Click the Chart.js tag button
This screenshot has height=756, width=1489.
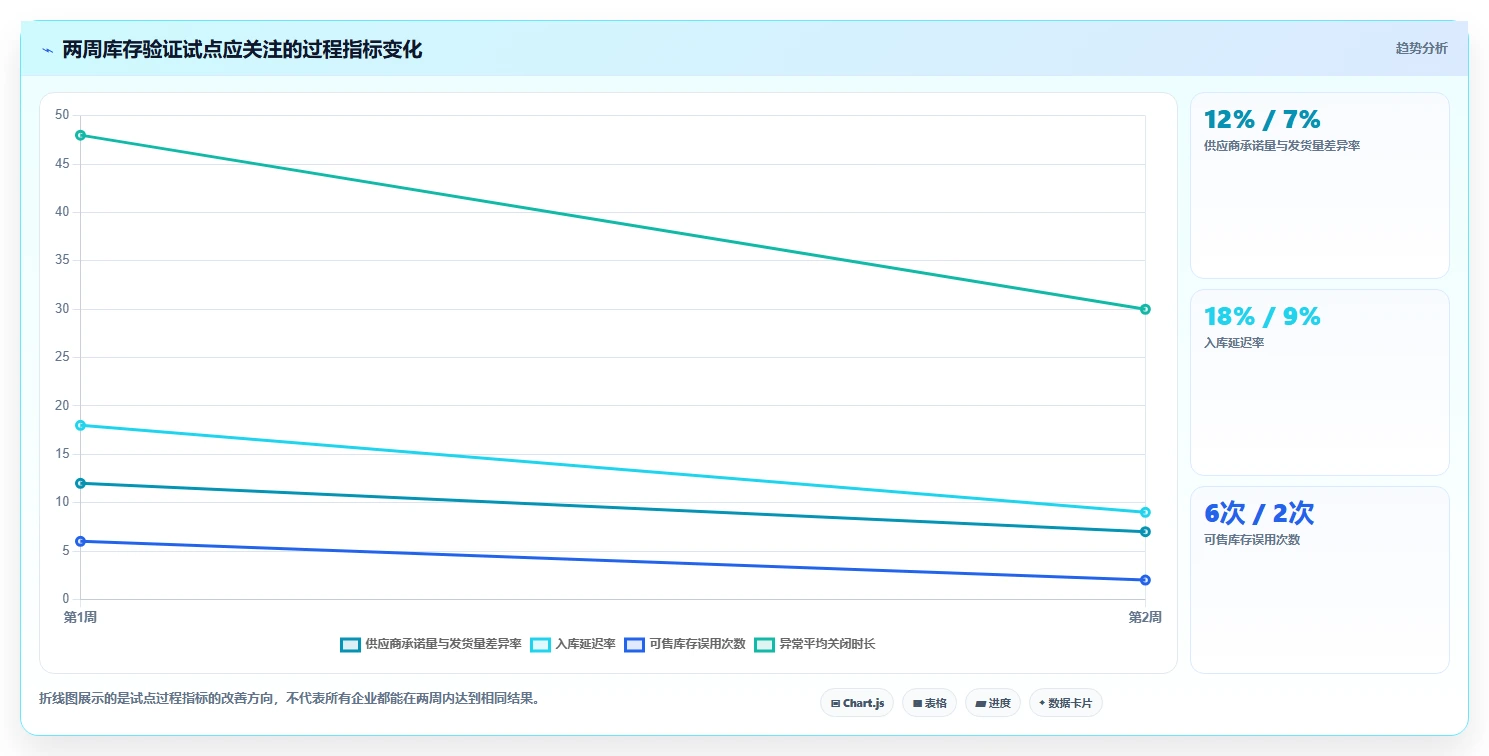[857, 703]
